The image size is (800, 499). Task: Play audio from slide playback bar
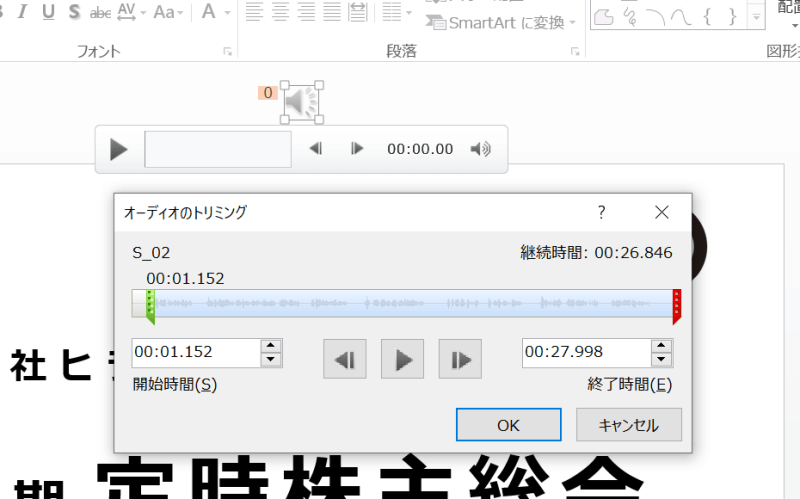[118, 149]
